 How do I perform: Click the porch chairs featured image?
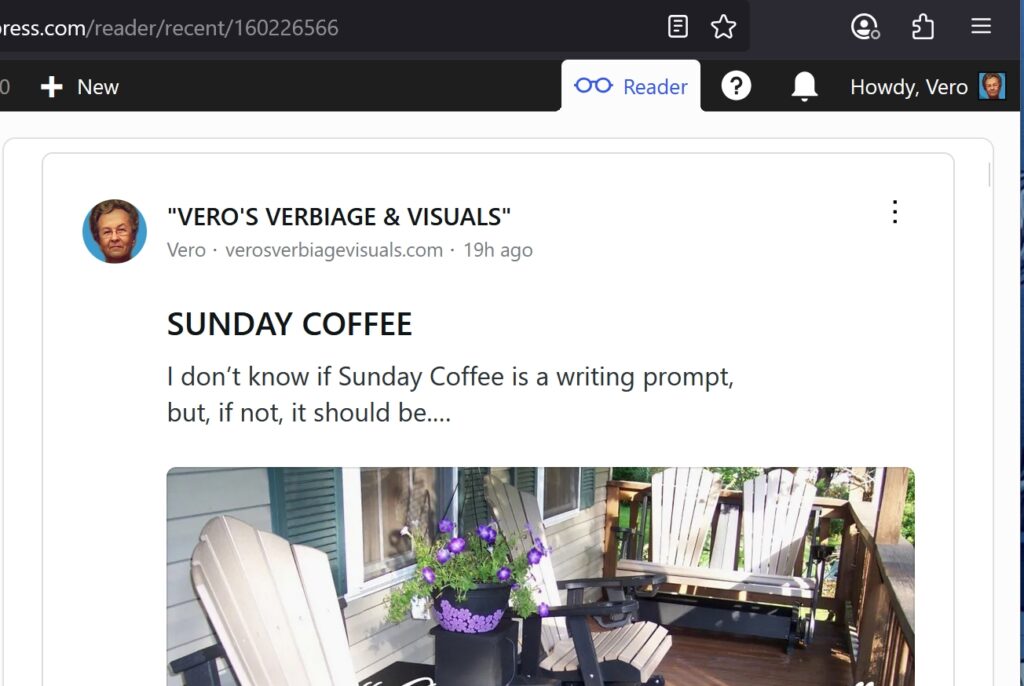click(x=541, y=576)
